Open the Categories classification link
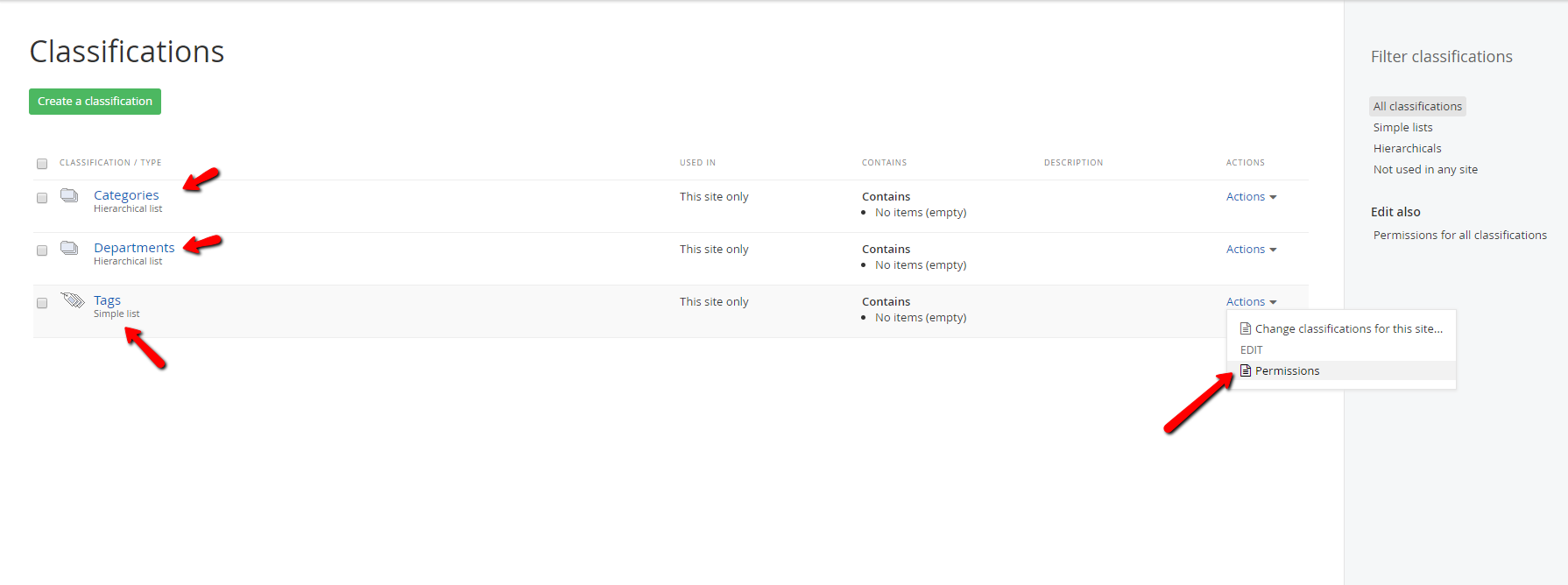 [x=126, y=195]
